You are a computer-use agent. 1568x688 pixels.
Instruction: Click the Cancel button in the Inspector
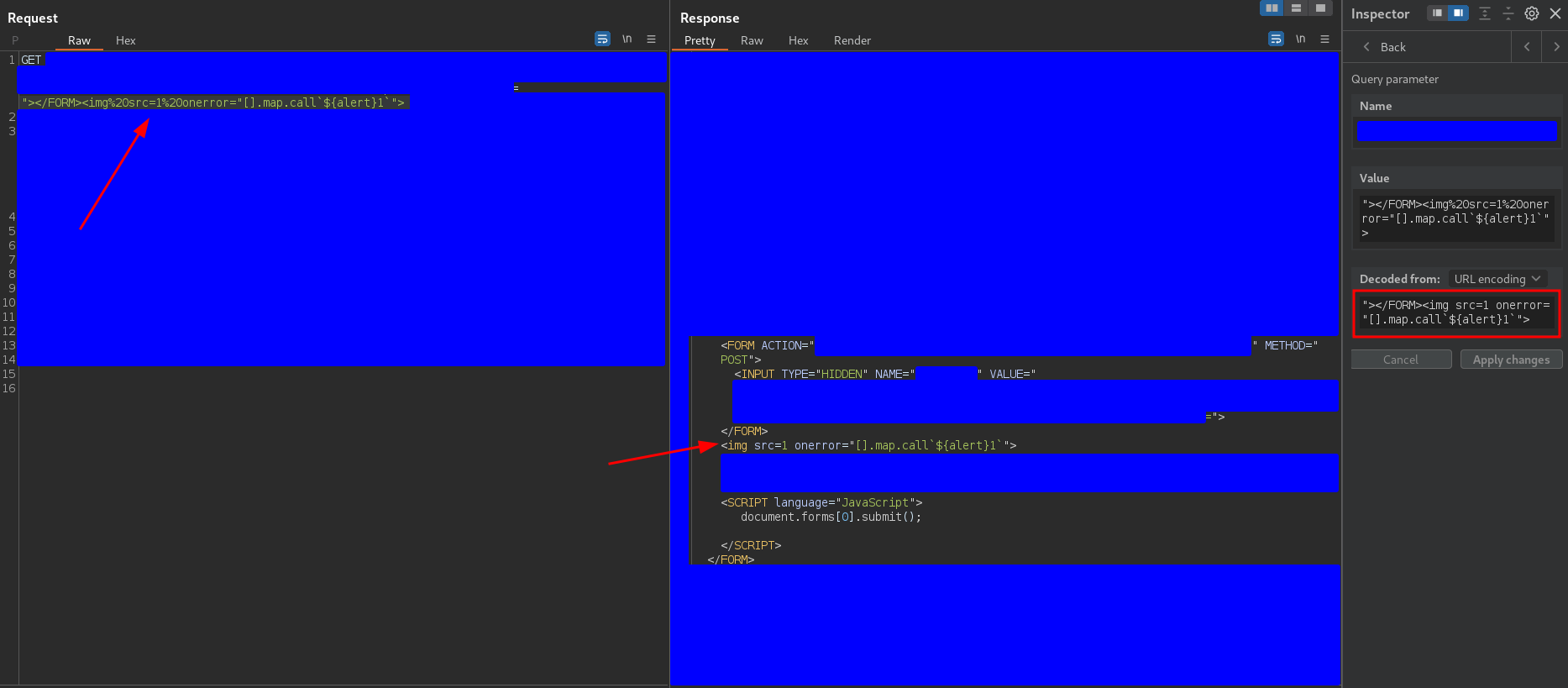1401,360
